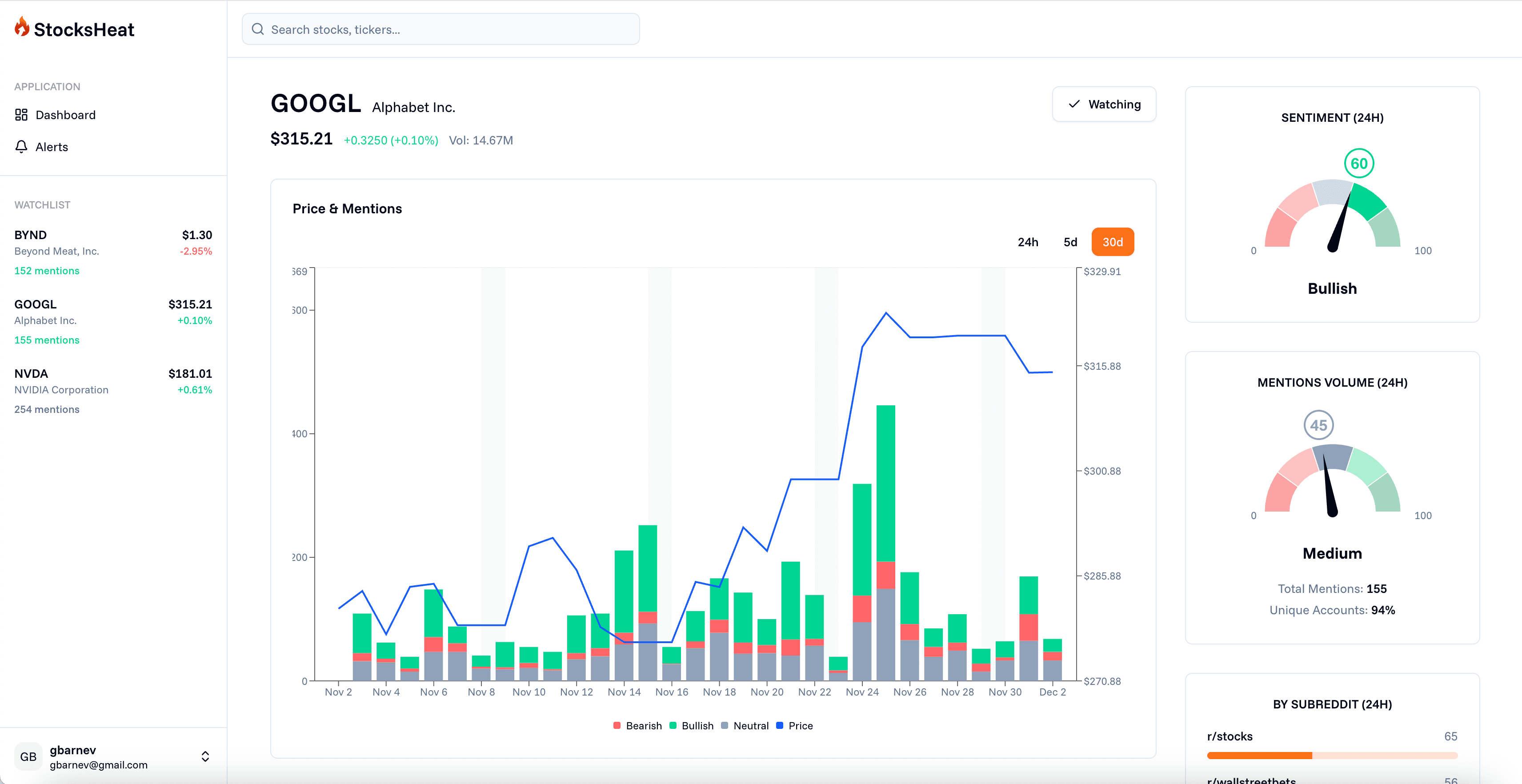1522x784 pixels.
Task: Open the 24h time range option
Action: coord(1028,242)
